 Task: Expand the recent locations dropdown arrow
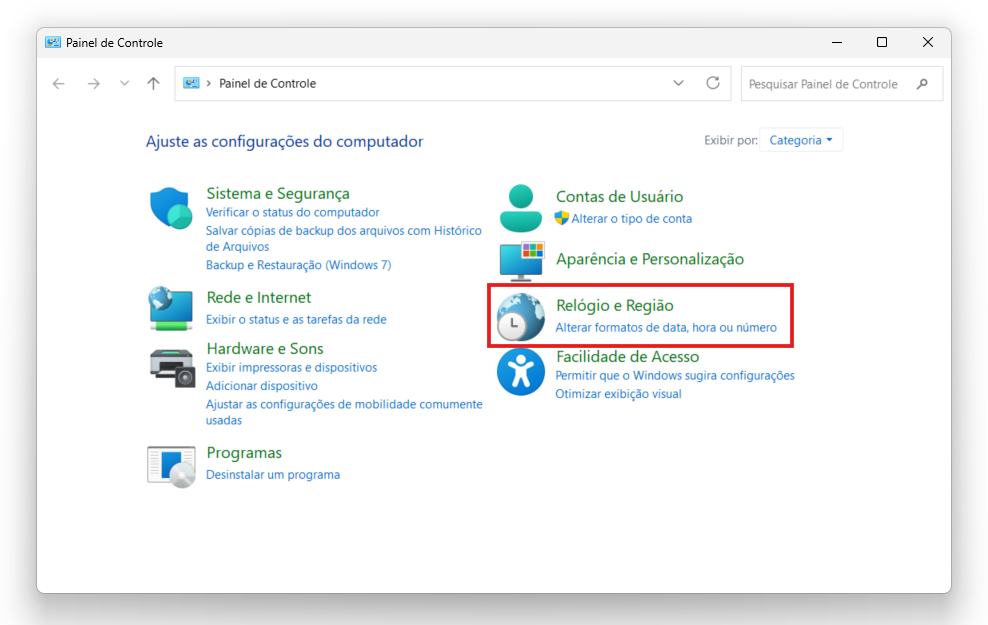click(x=124, y=84)
